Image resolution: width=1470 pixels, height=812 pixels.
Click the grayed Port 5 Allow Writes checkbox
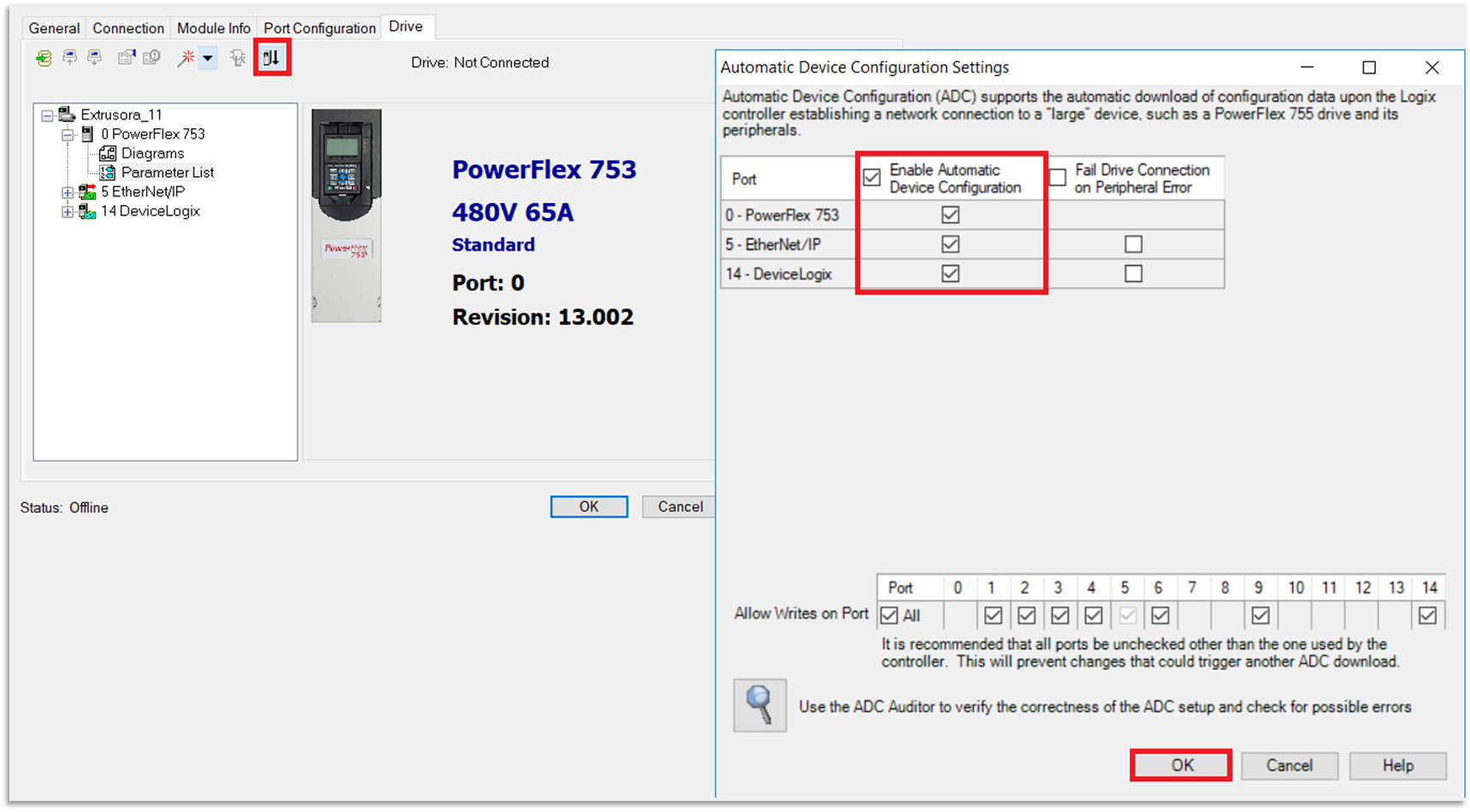tap(1127, 615)
